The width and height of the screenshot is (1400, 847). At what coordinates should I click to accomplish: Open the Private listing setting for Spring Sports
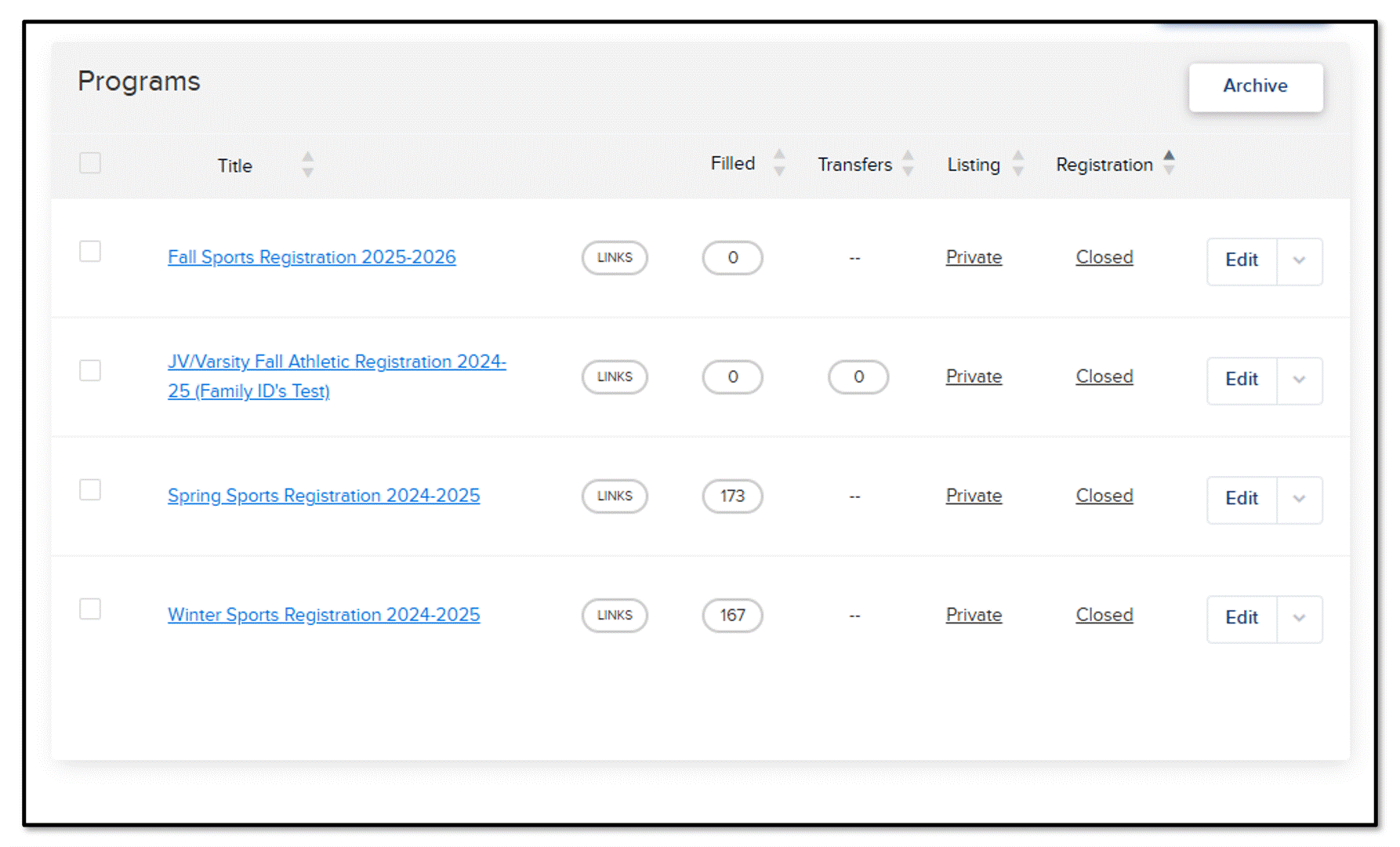(x=974, y=496)
